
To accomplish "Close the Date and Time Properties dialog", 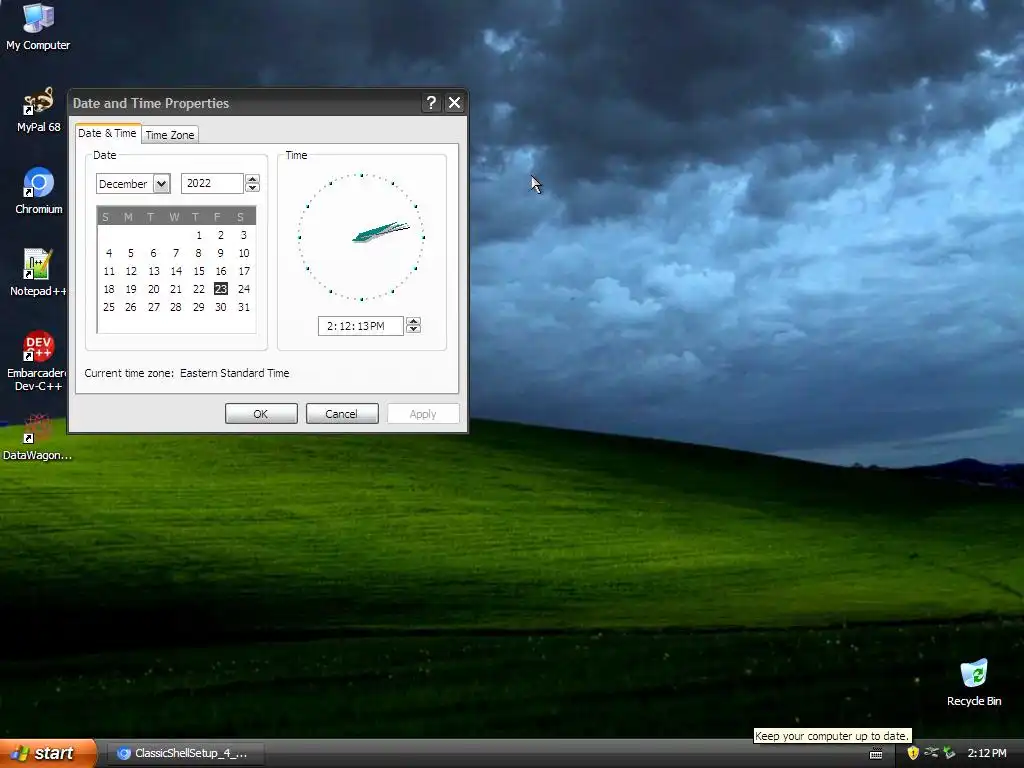I will (455, 103).
